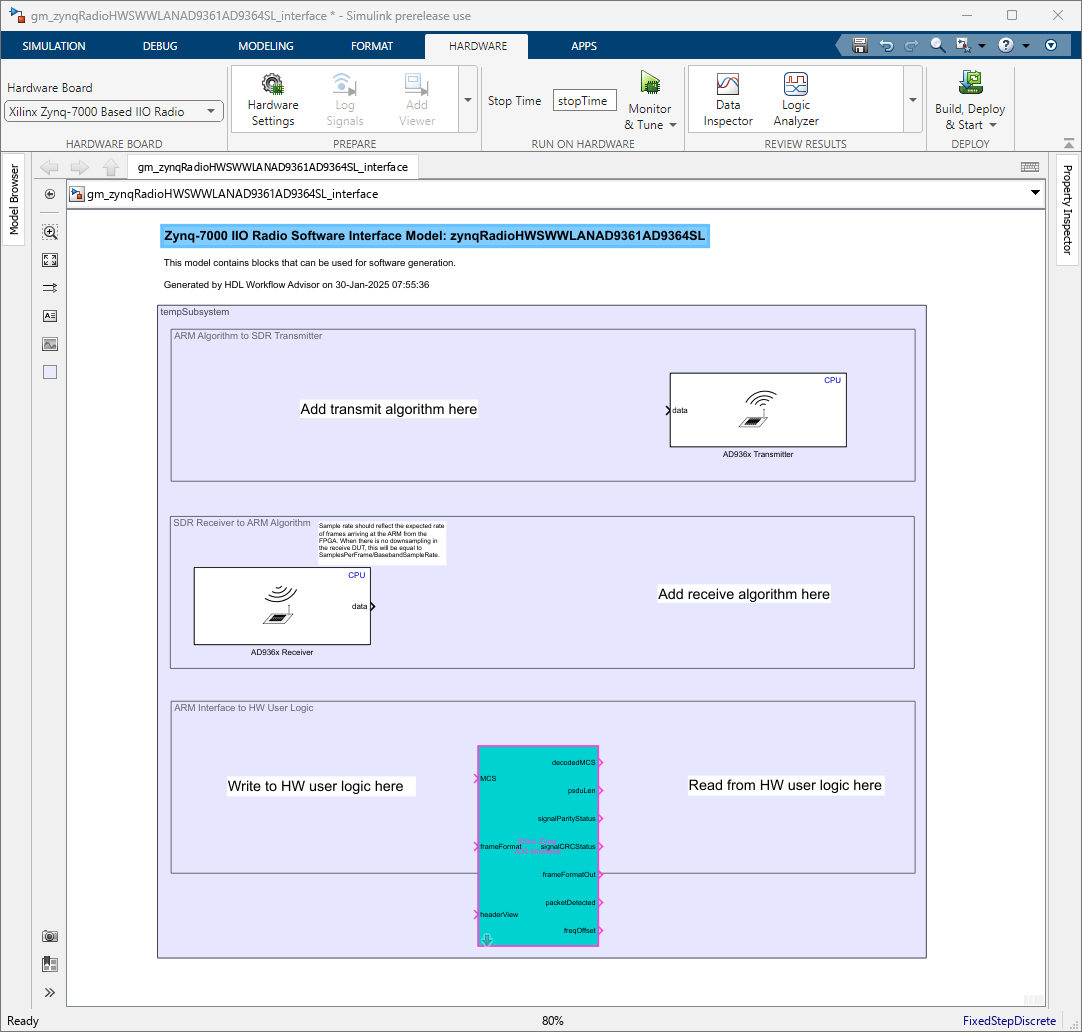
Task: Click the Build, Deploy & Start icon
Action: (x=970, y=83)
